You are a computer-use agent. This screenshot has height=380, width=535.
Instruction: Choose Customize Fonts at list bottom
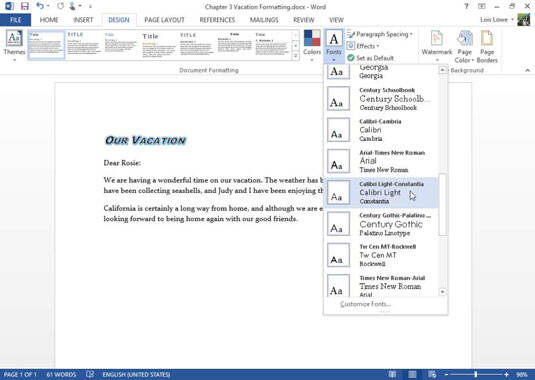point(365,304)
